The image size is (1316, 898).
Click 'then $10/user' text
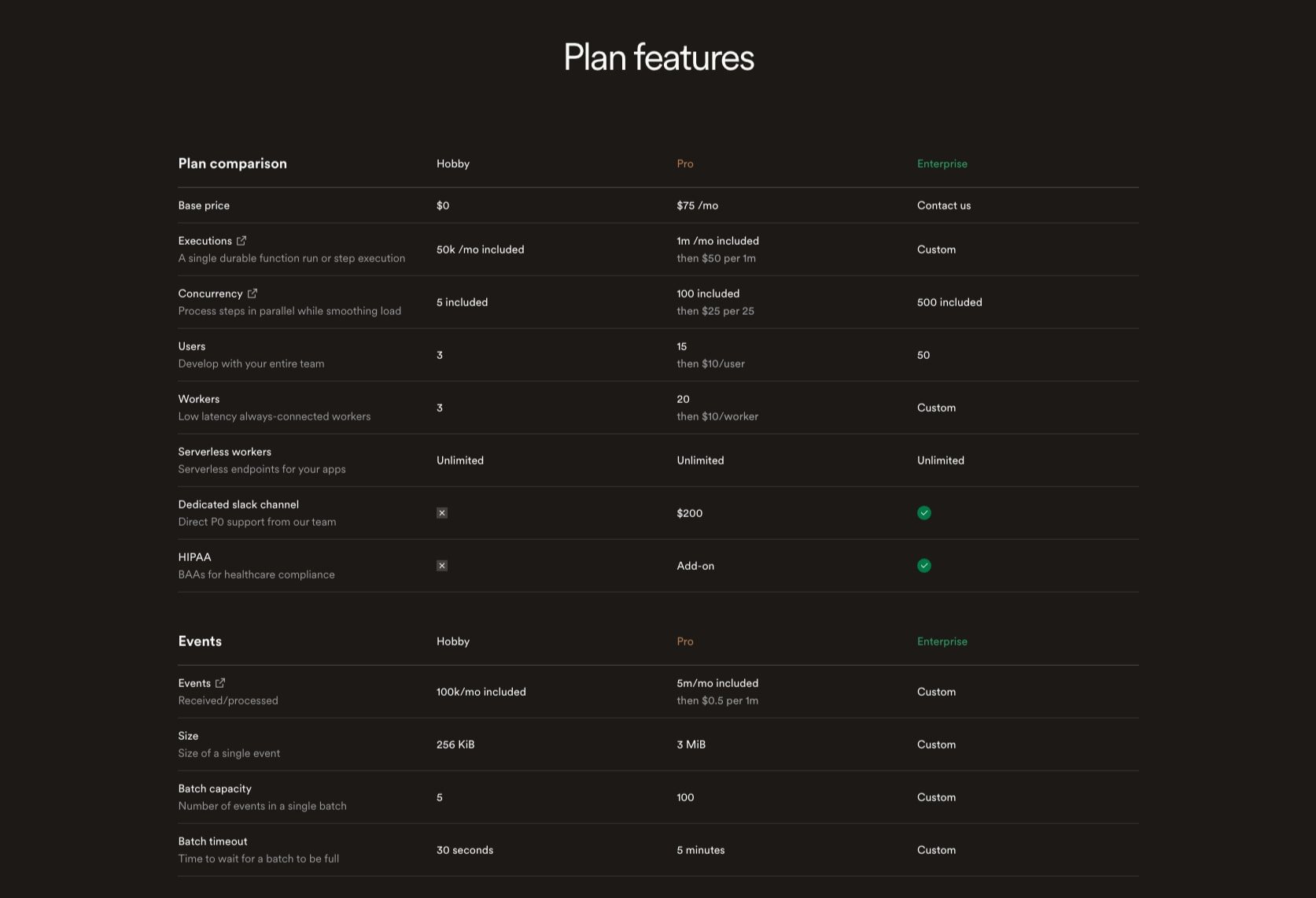711,364
